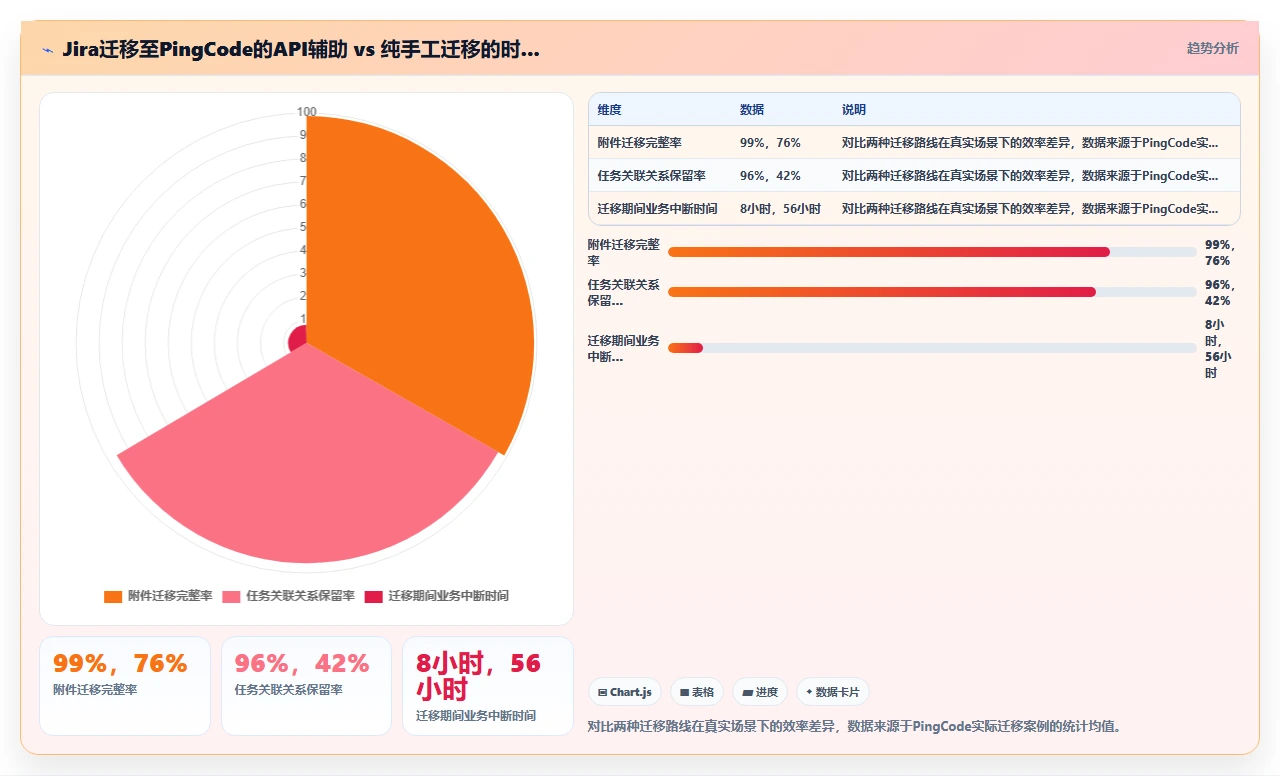Open the 99%，76% data card
1280x776 pixels.
(x=125, y=686)
